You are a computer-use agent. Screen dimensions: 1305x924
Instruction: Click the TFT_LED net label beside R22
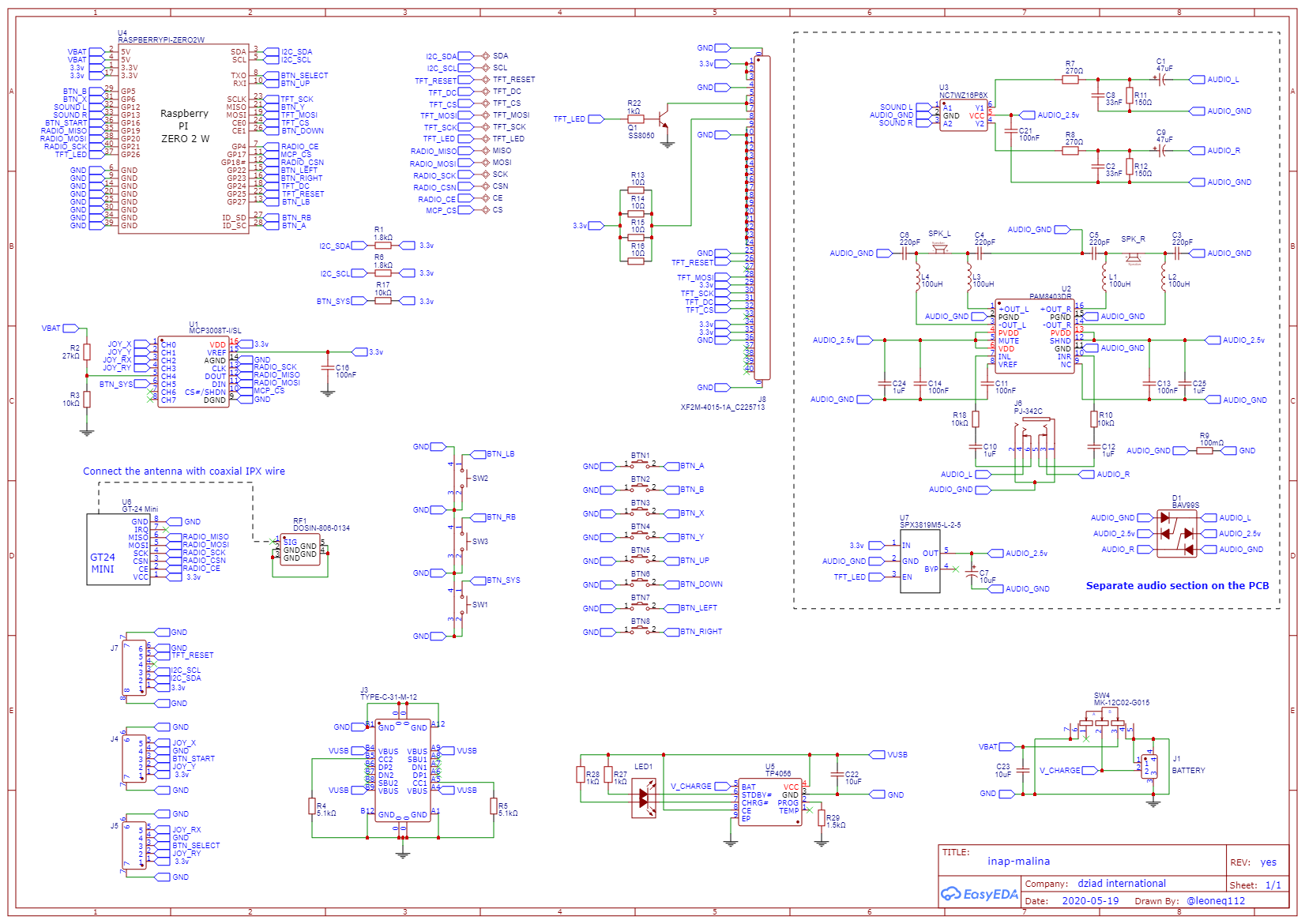coord(578,119)
